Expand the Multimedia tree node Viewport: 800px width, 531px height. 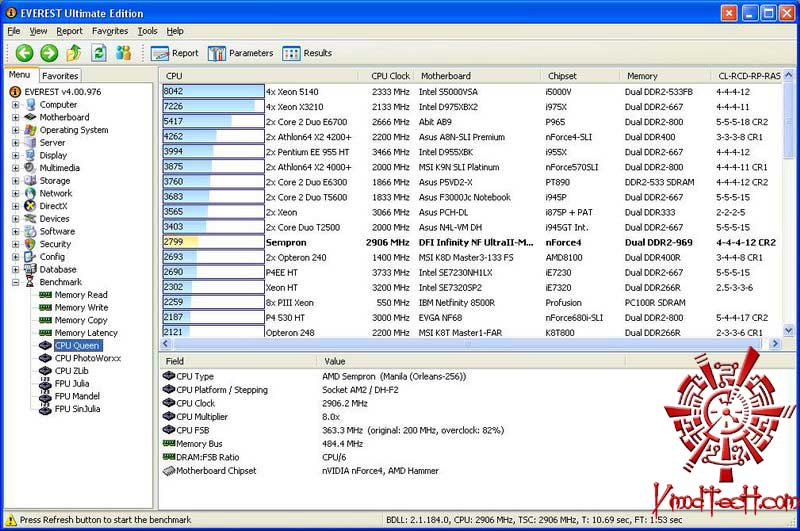click(15, 168)
